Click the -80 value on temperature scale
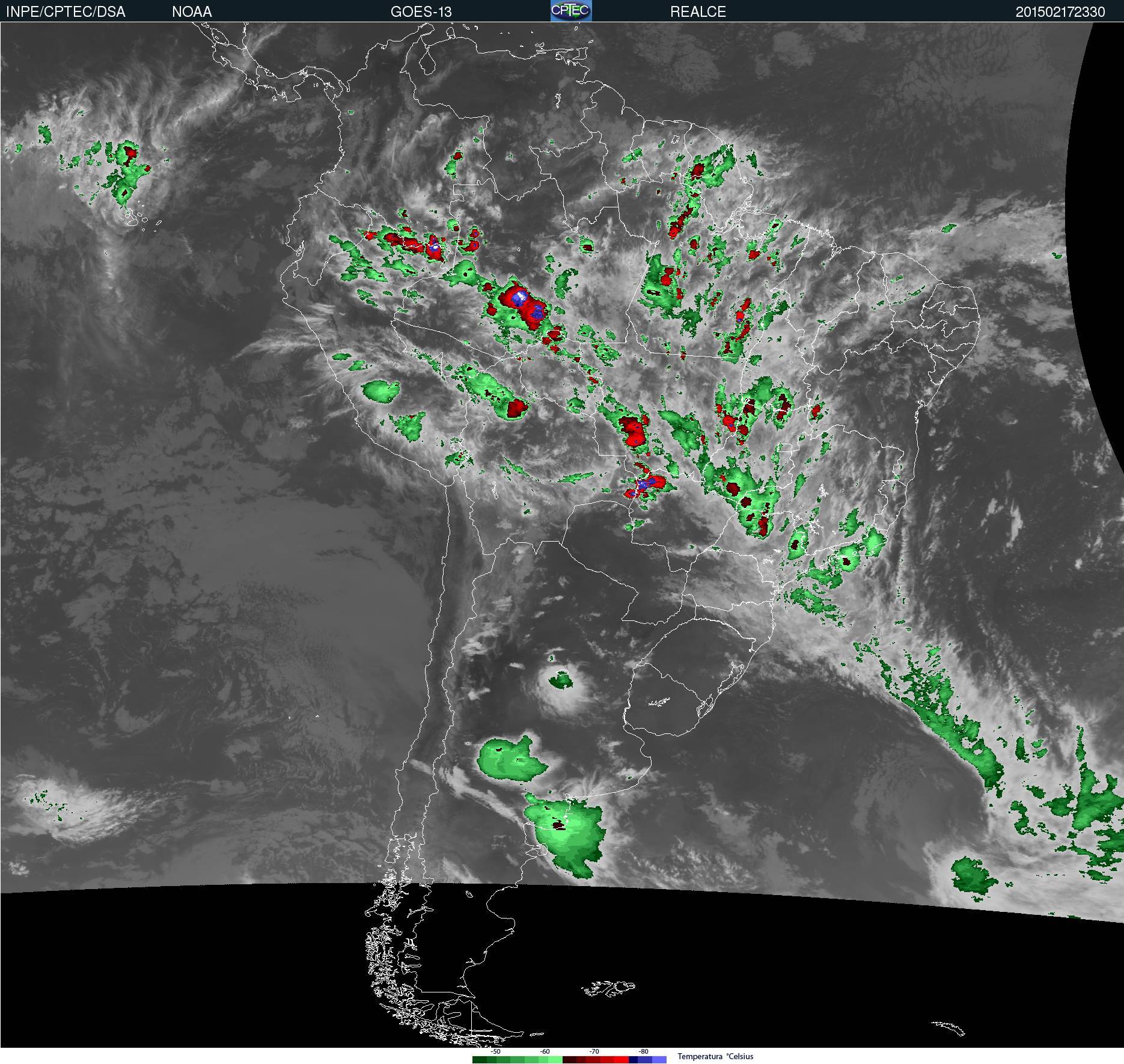 point(643,1051)
